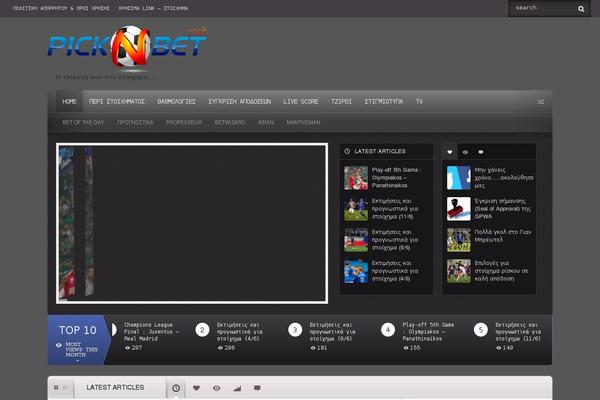
Task: Open 'Εκτιμήσεις και προγνωστικά για στοίχημα (11/6)' in Latest Articles
Action: click(395, 209)
